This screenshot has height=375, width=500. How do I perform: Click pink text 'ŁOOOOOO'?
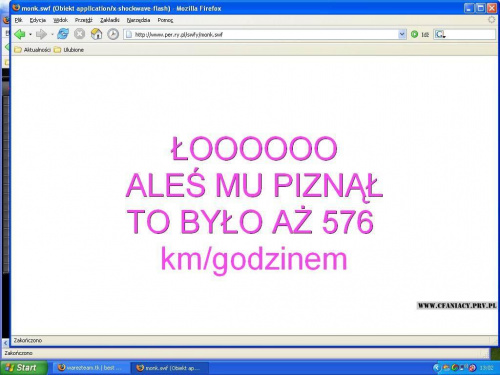click(x=254, y=149)
